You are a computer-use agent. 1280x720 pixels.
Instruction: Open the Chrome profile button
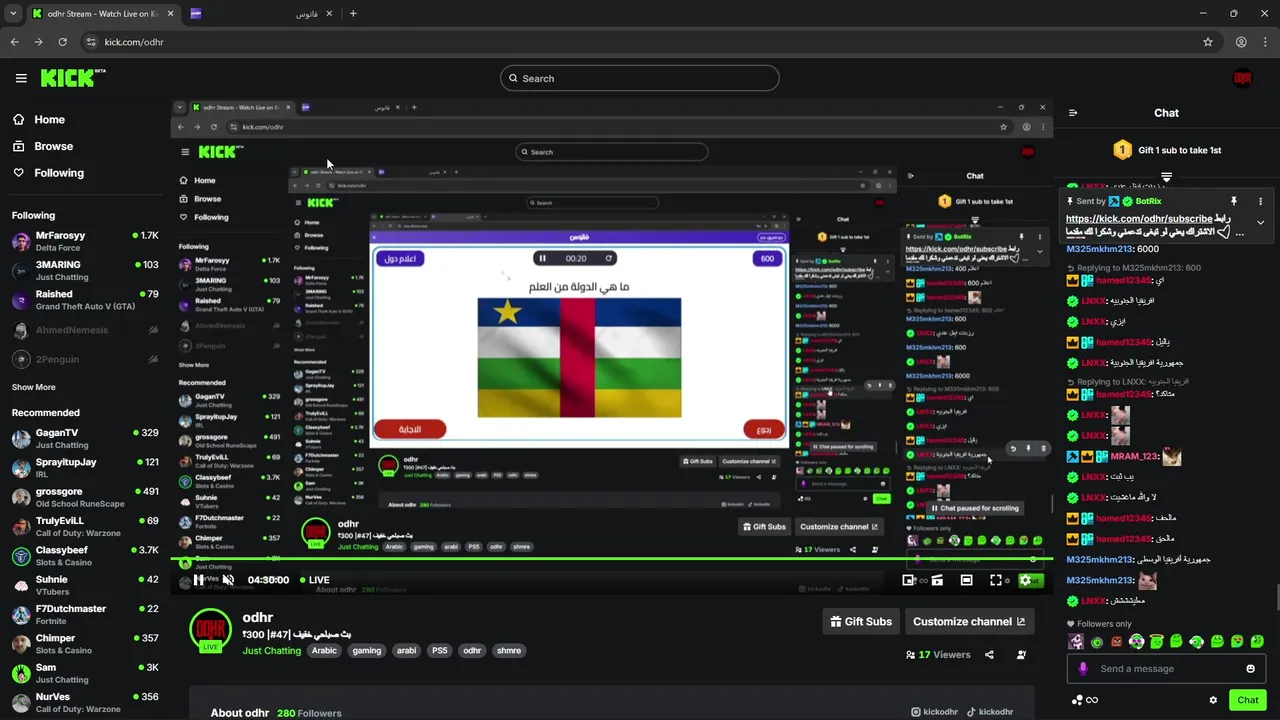[1241, 42]
